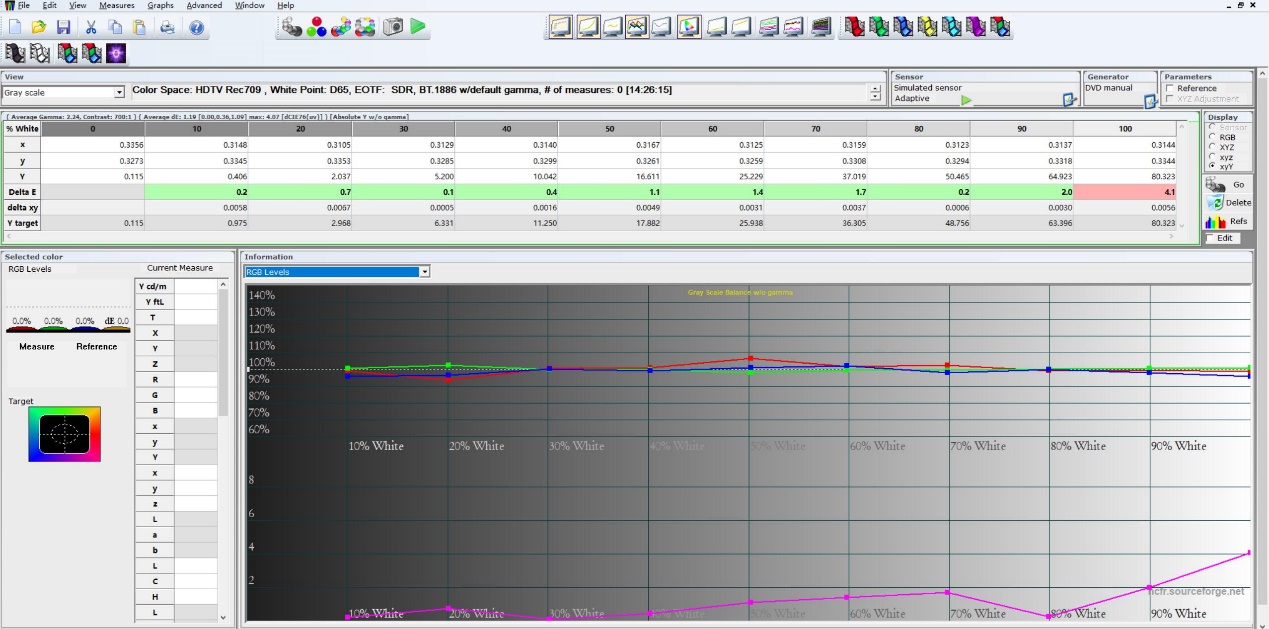Open the RGB Levels information dropdown
The image size is (1269, 629).
point(337,271)
